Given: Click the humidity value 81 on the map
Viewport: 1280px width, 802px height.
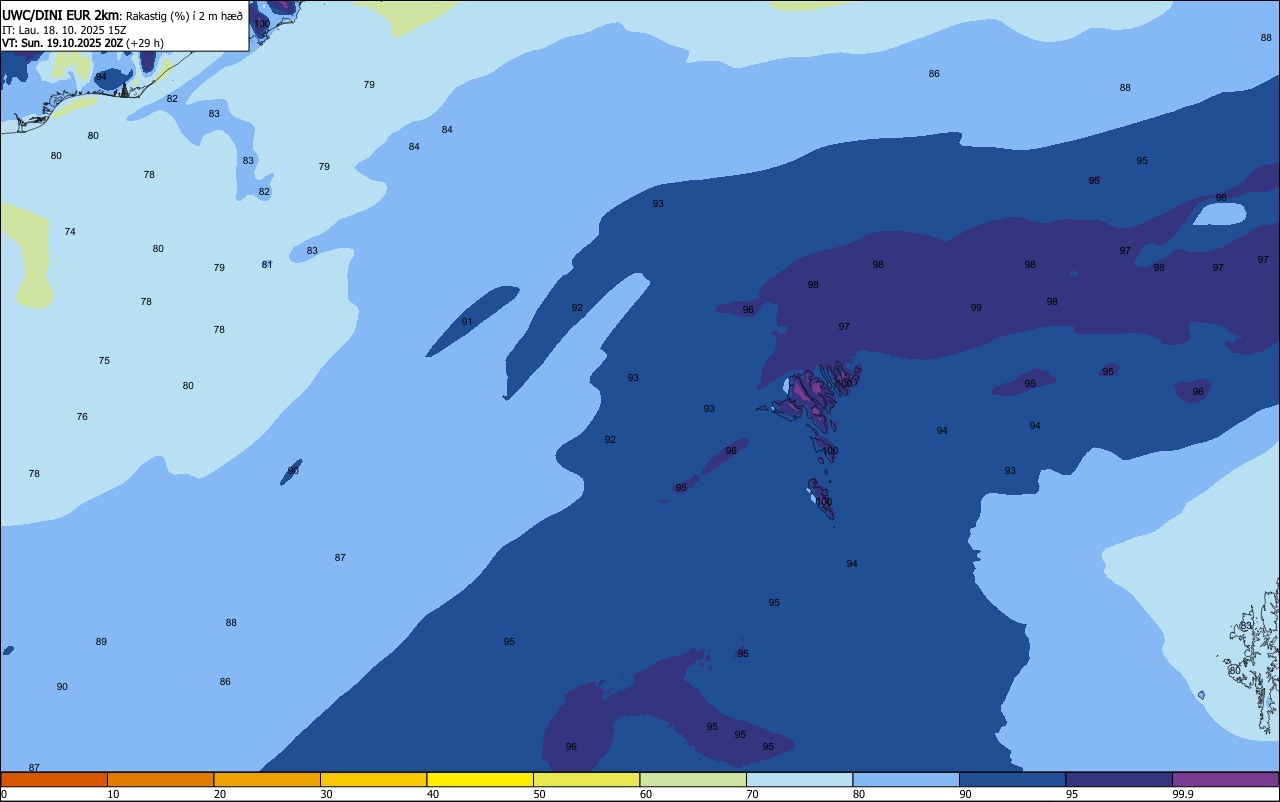Looking at the screenshot, I should coord(267,265).
